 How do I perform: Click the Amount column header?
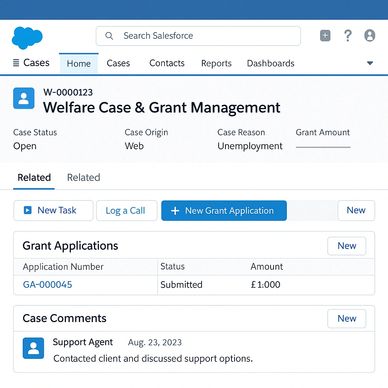click(267, 267)
